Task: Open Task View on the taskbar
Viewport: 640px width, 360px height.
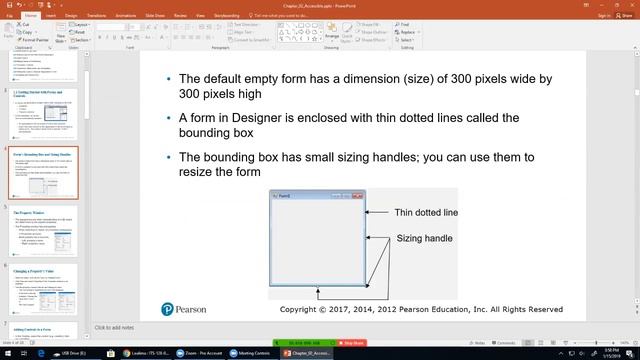Action: point(24,353)
